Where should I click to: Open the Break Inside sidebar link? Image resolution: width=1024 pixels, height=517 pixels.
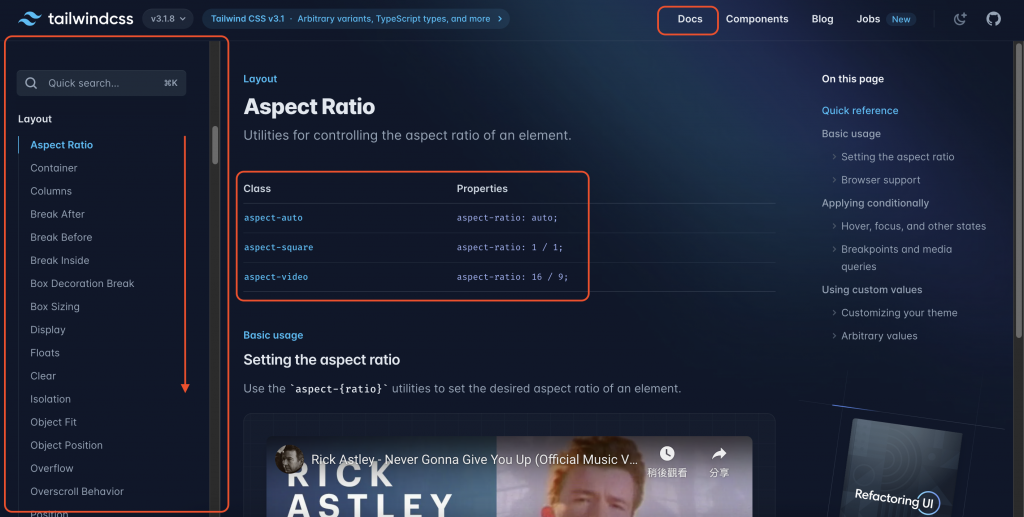[59, 260]
